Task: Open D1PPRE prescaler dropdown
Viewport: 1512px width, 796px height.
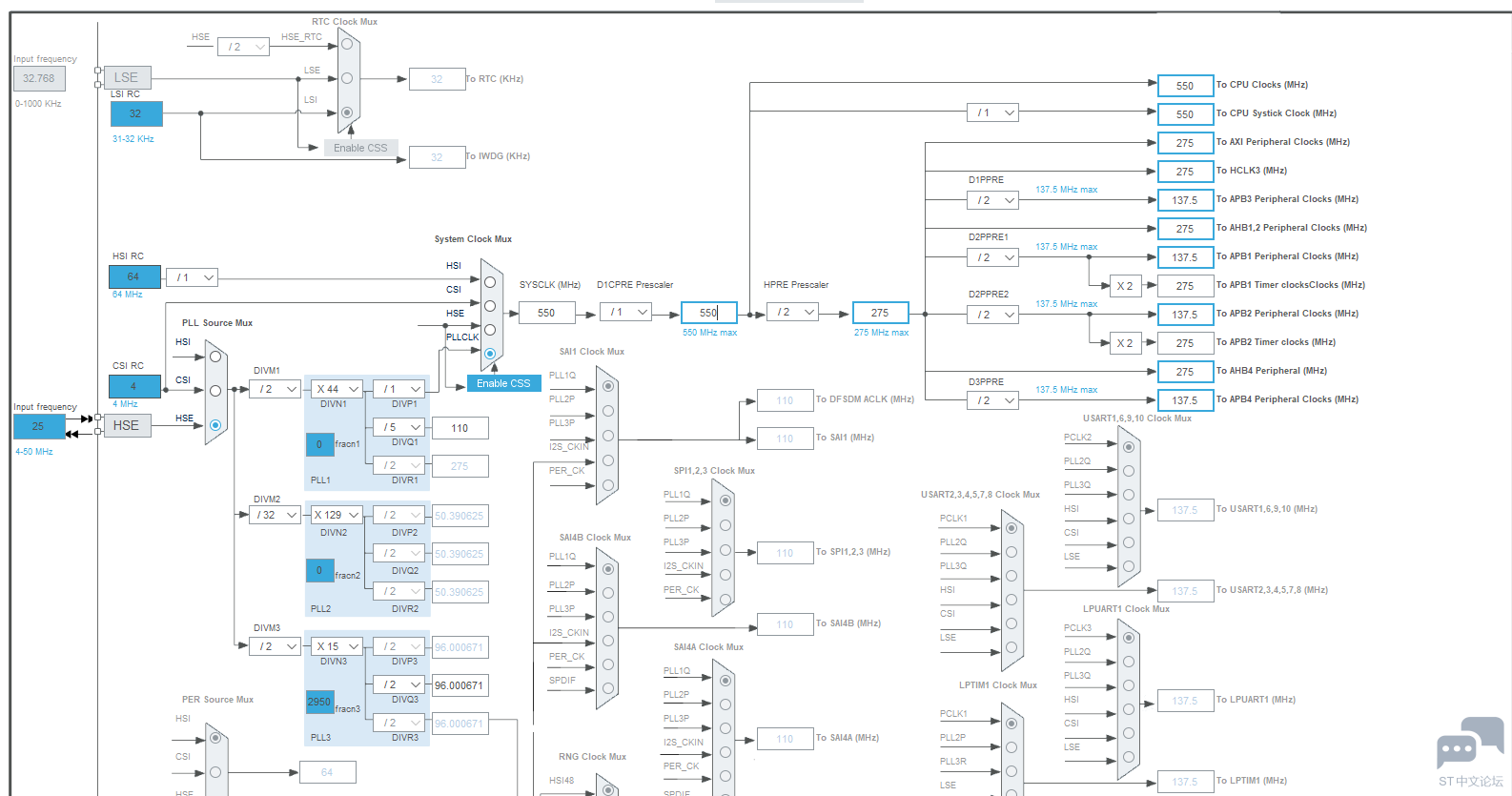Action: (992, 200)
